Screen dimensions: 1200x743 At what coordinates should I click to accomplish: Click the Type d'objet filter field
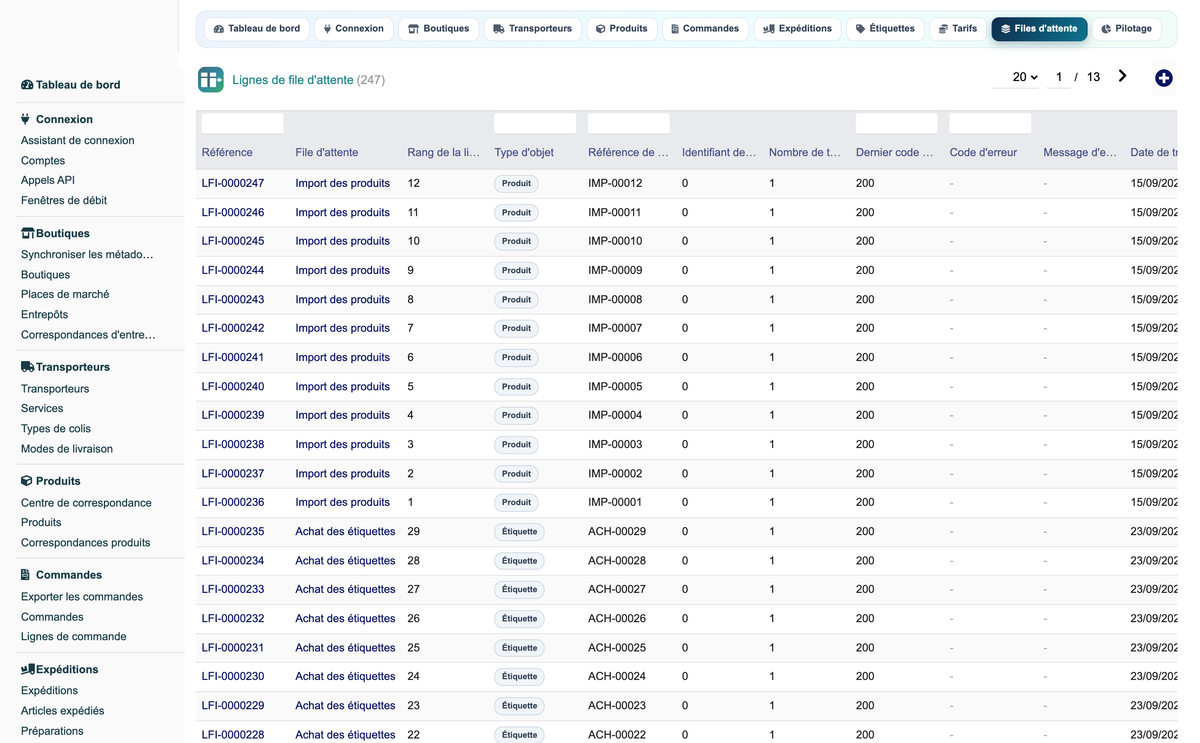click(535, 123)
